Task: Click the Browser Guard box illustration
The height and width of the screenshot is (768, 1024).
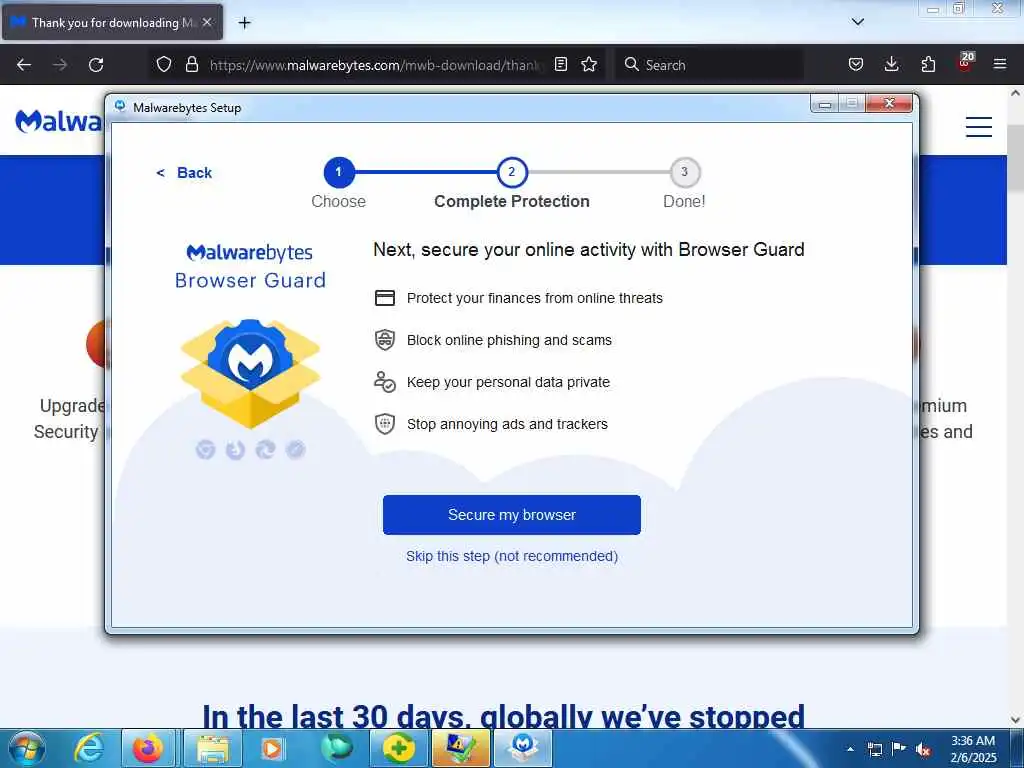Action: tap(250, 373)
